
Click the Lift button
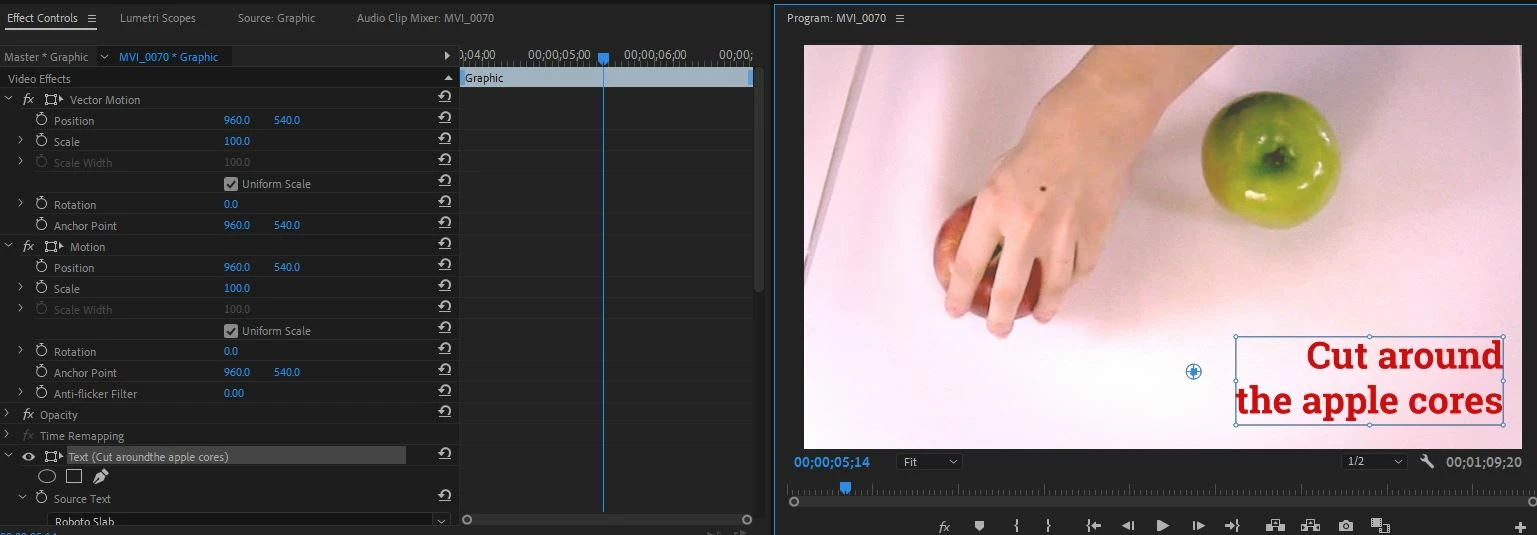1275,526
